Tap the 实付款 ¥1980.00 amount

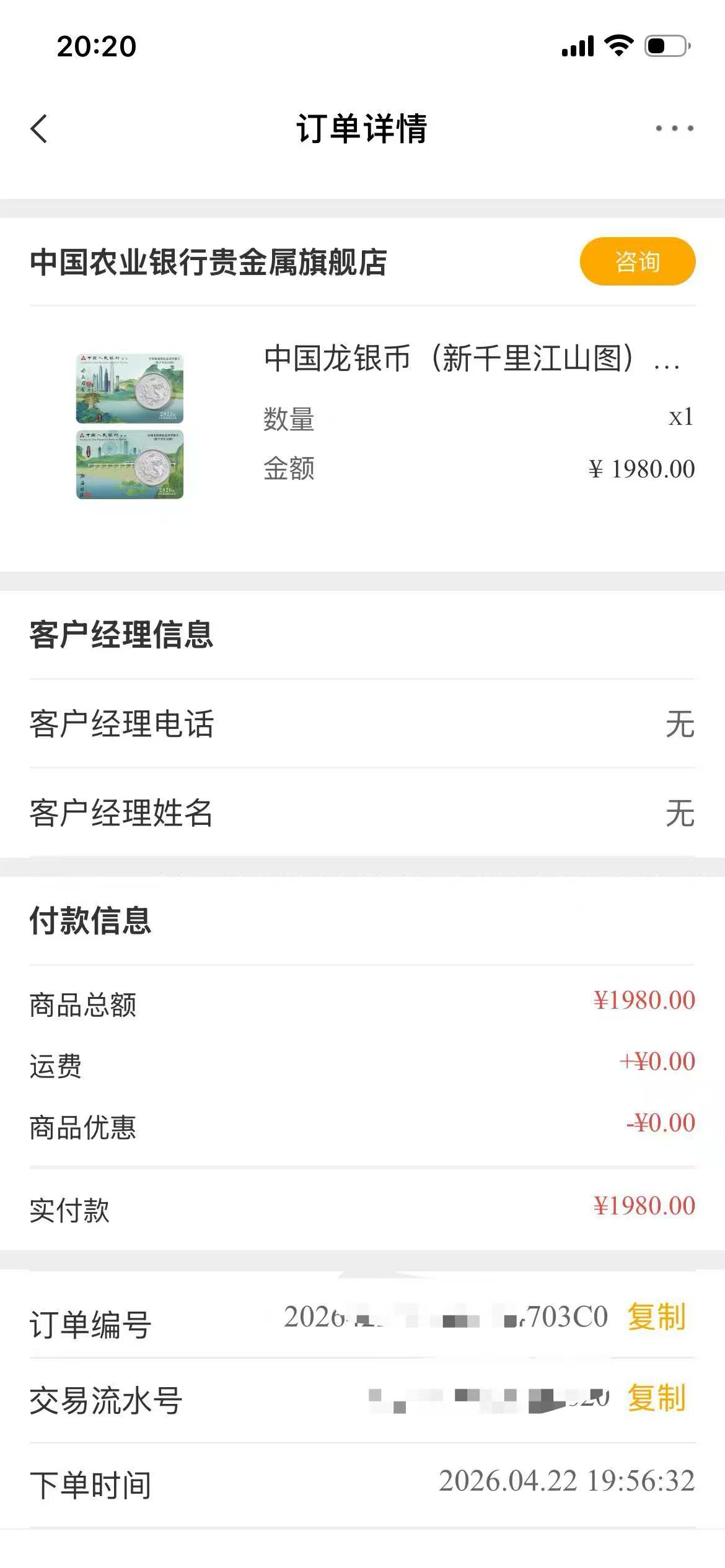click(644, 1206)
